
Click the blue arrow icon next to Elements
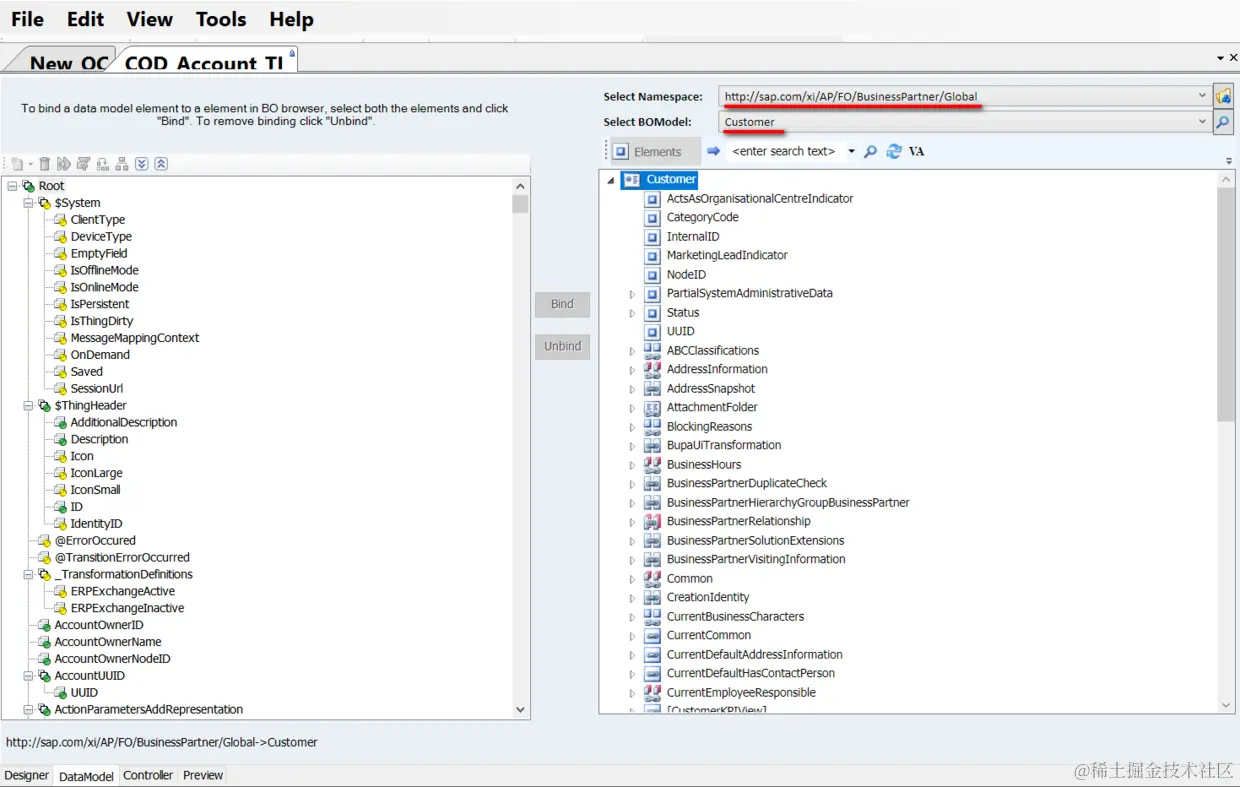(x=713, y=151)
